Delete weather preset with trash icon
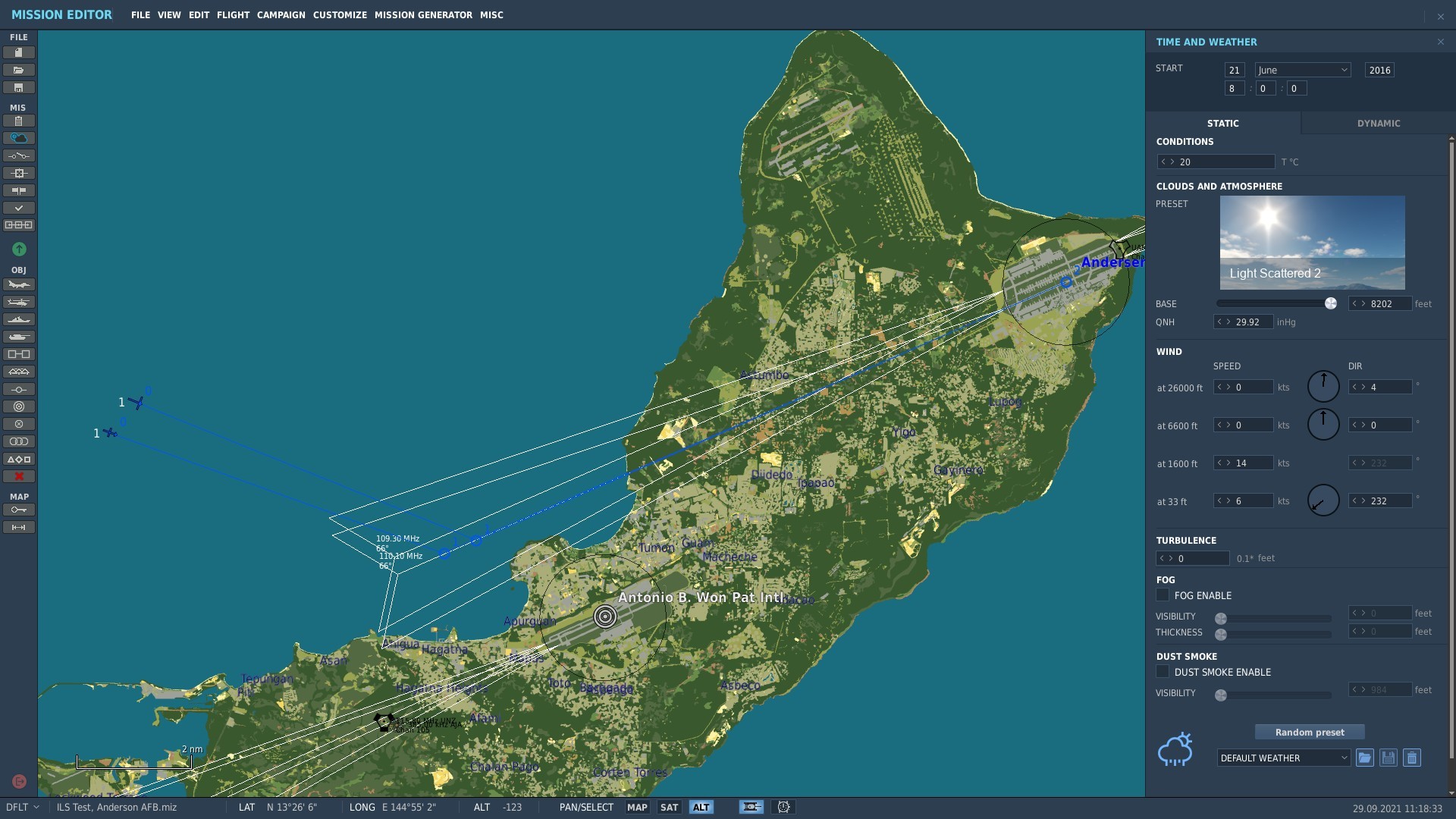This screenshot has width=1456, height=819. click(x=1411, y=758)
